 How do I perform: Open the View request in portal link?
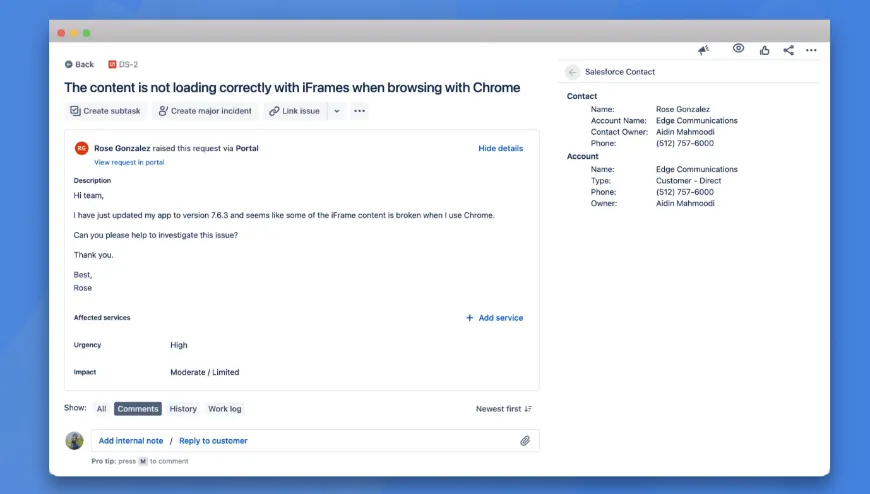tap(129, 162)
